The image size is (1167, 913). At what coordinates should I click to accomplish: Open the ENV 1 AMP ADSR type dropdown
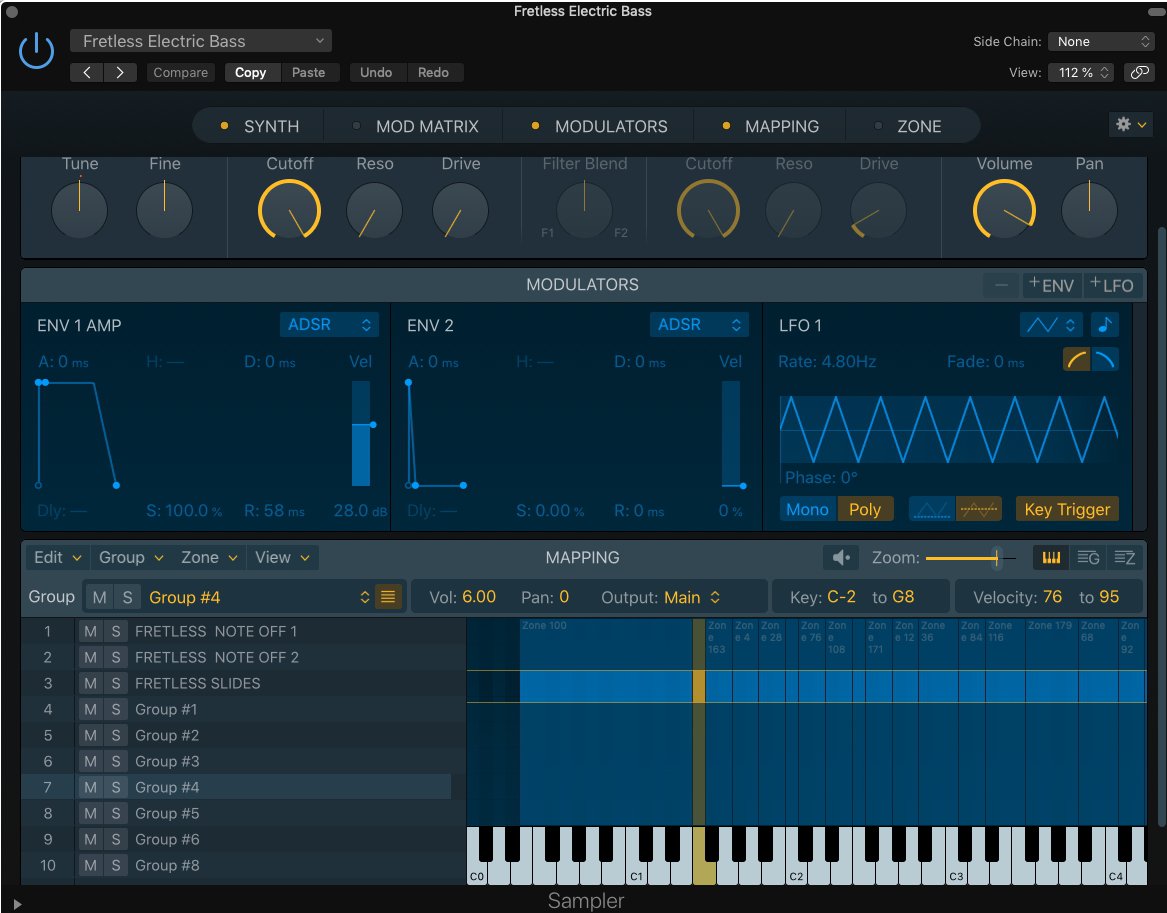tap(329, 325)
